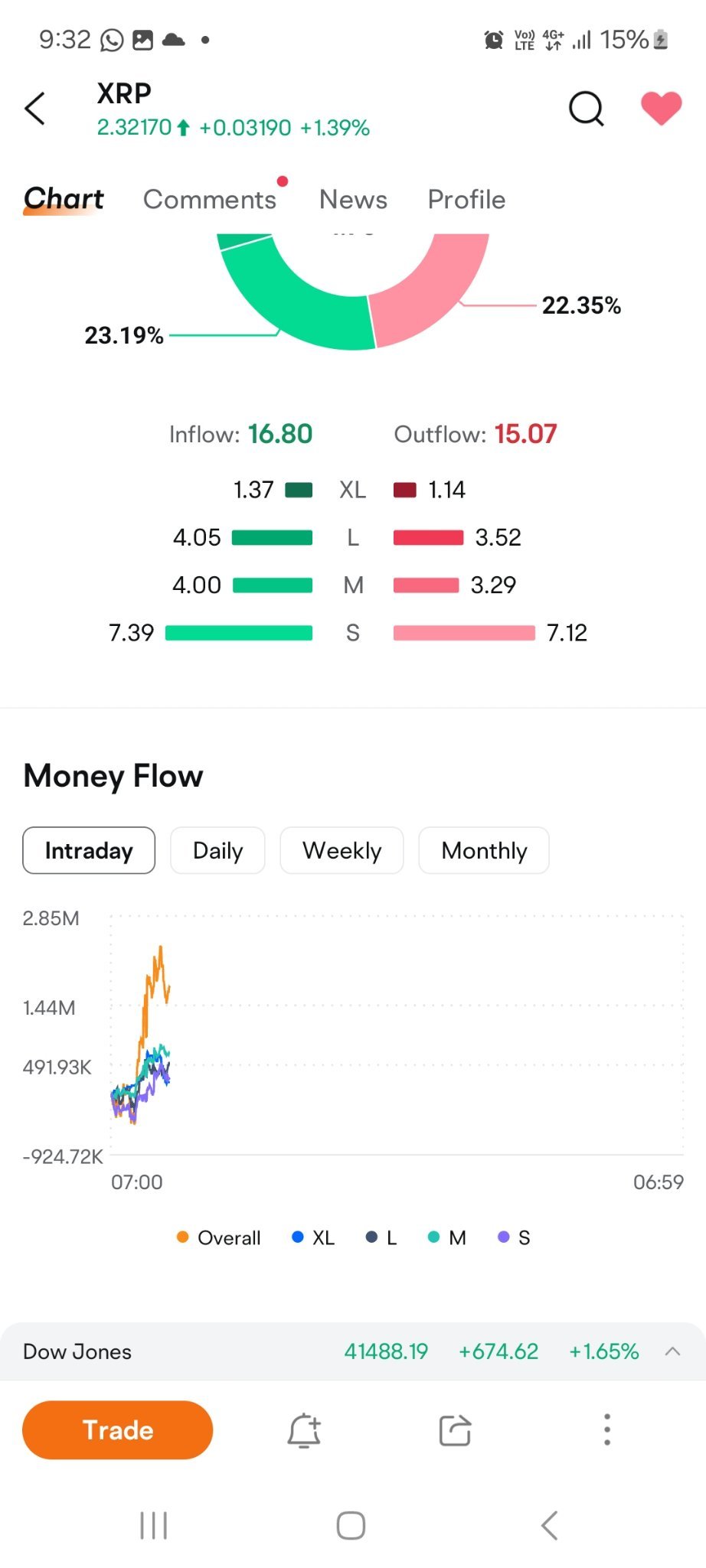Tap the 3.29 medium outflow value
Viewport: 706px width, 1568px height.
point(493,585)
